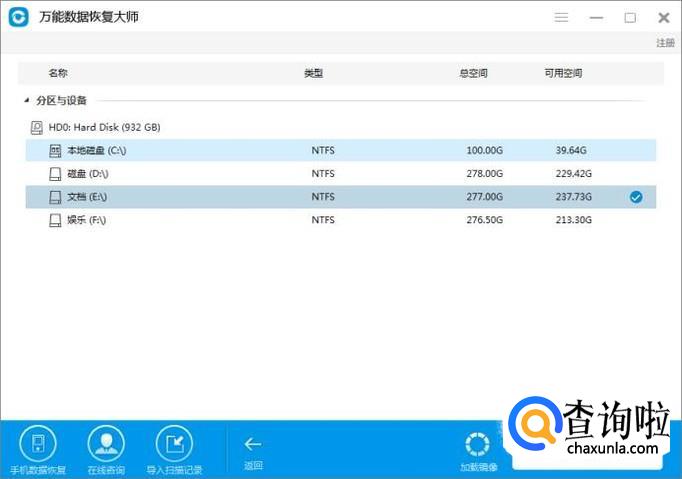
Task: Collapse the 分区与设备 section
Action: tap(27, 100)
